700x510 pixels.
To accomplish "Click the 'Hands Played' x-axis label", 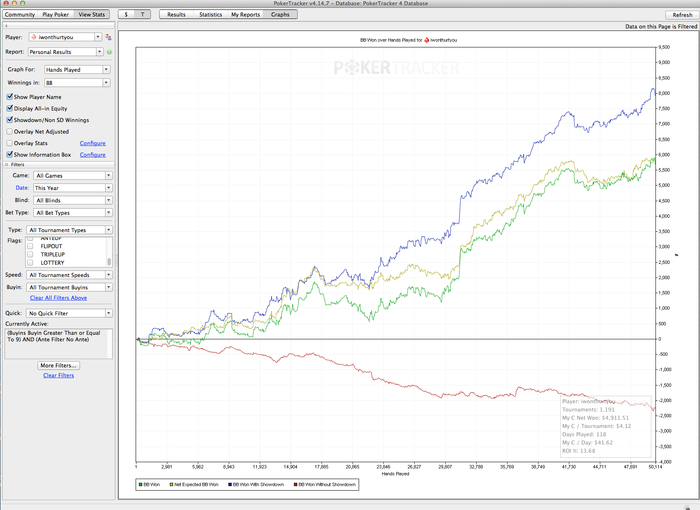I will point(396,473).
